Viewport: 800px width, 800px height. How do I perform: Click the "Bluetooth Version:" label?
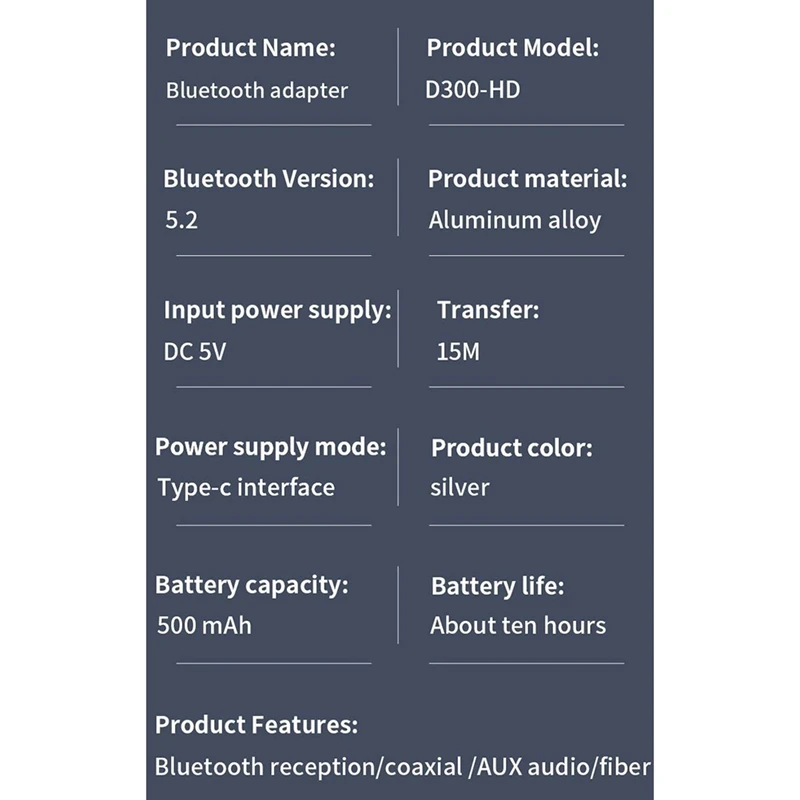[x=268, y=179]
